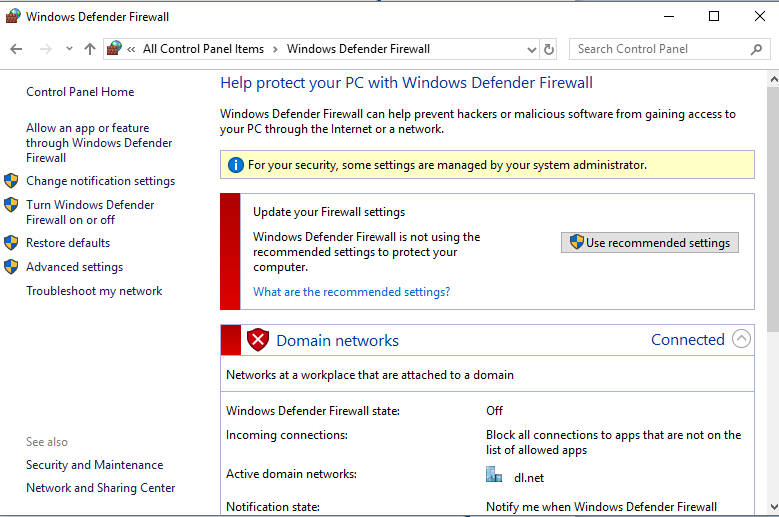The image size is (779, 517).
Task: Click the red shield X Domain networks icon
Action: 258,340
